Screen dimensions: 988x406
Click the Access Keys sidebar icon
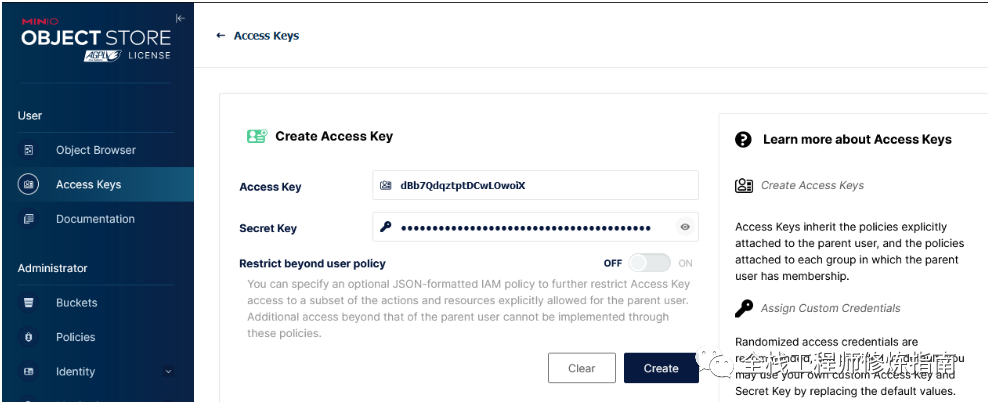click(x=28, y=185)
